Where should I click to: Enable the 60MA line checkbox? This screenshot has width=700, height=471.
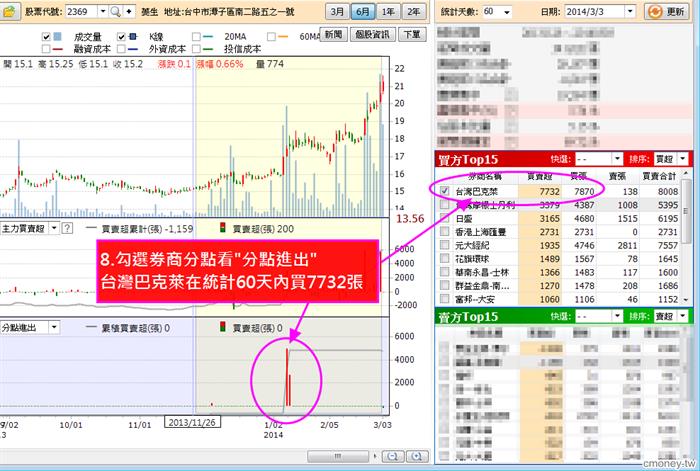coord(271,37)
